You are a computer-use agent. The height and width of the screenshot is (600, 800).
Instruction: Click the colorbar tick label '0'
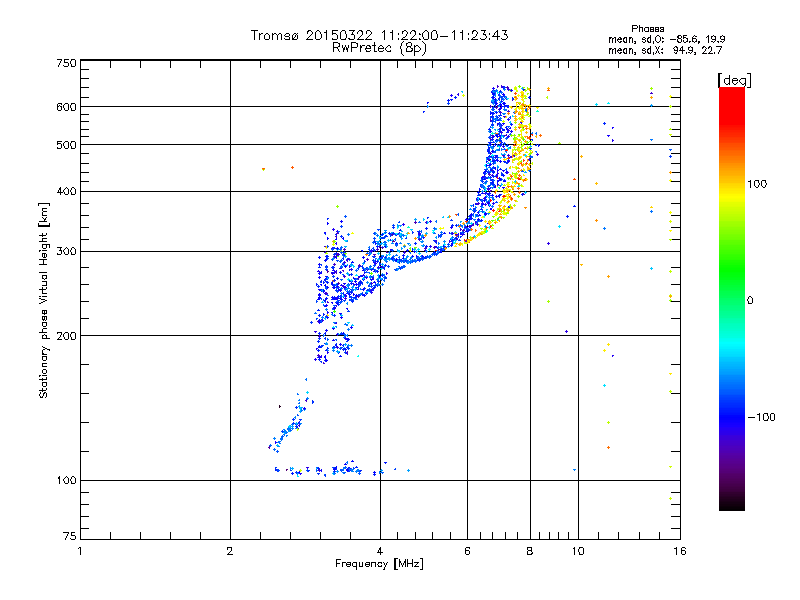[750, 301]
